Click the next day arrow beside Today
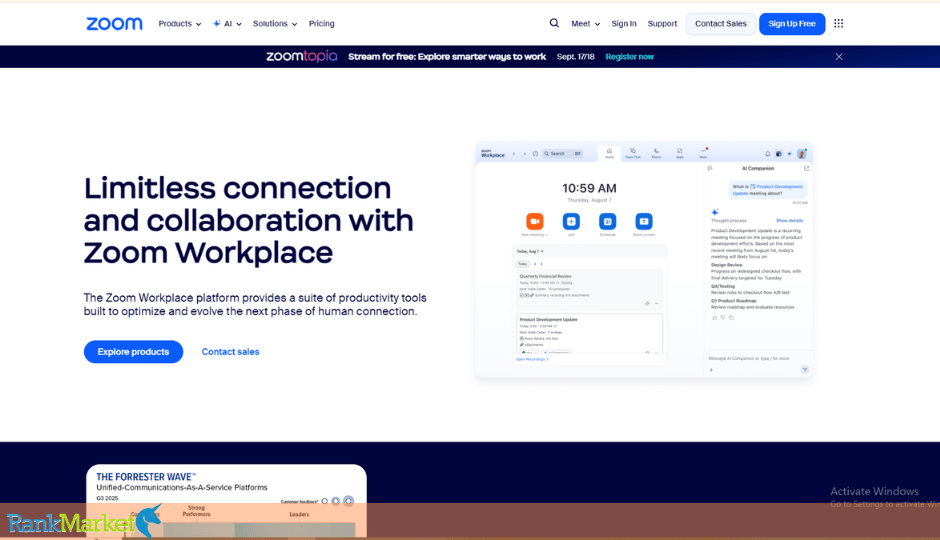This screenshot has width=940, height=540. [541, 264]
